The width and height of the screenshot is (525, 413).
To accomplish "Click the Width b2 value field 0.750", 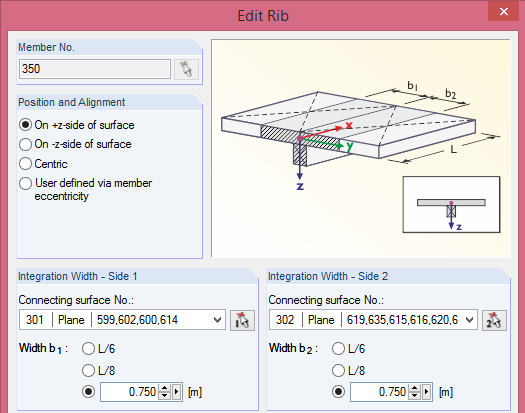I will pyautogui.click(x=379, y=392).
